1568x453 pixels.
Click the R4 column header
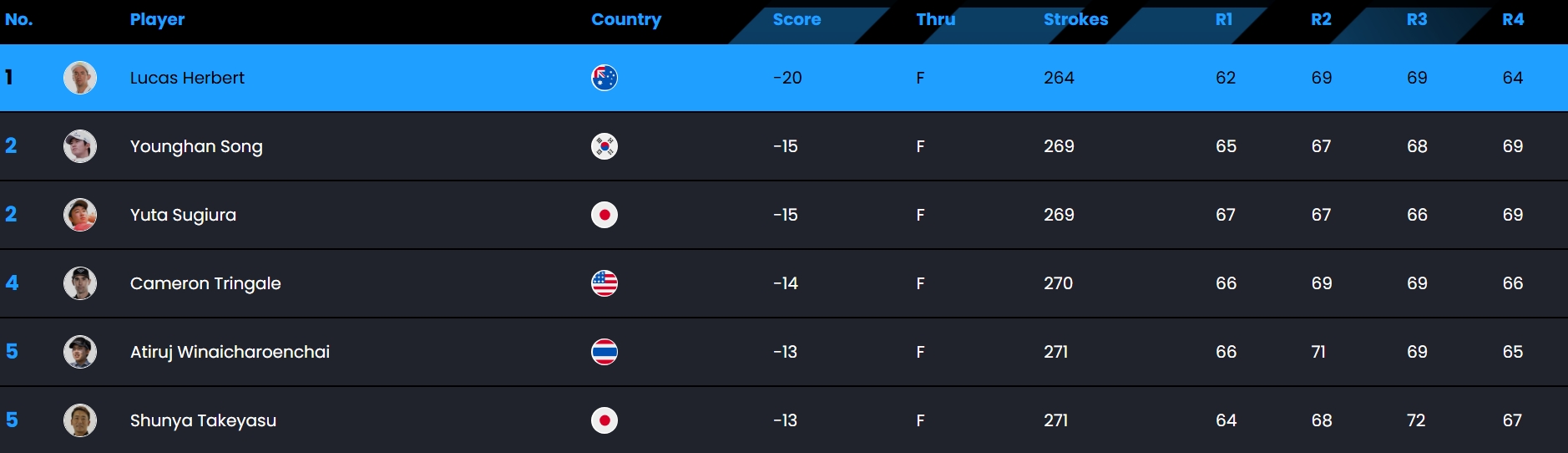coord(1513,19)
